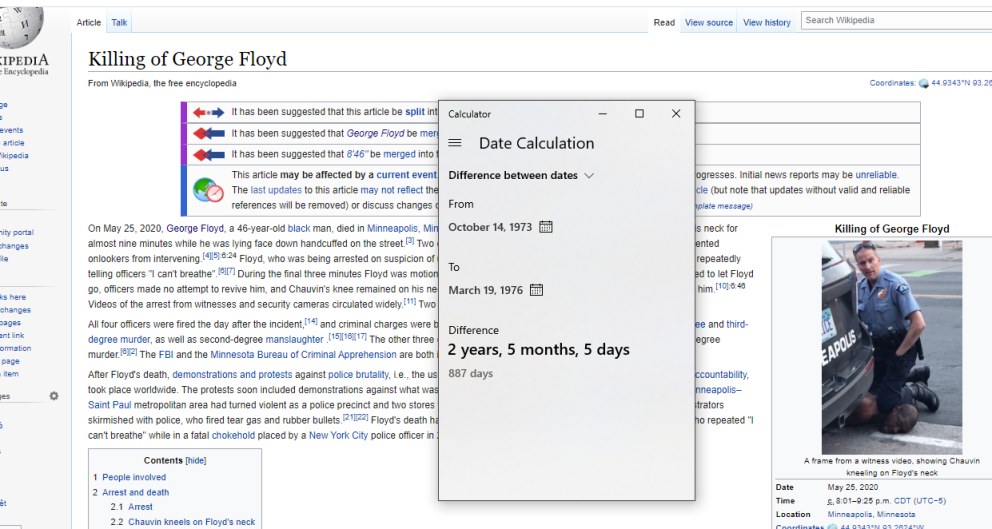
Task: Click the From date October 14, 1973
Action: [x=490, y=227]
